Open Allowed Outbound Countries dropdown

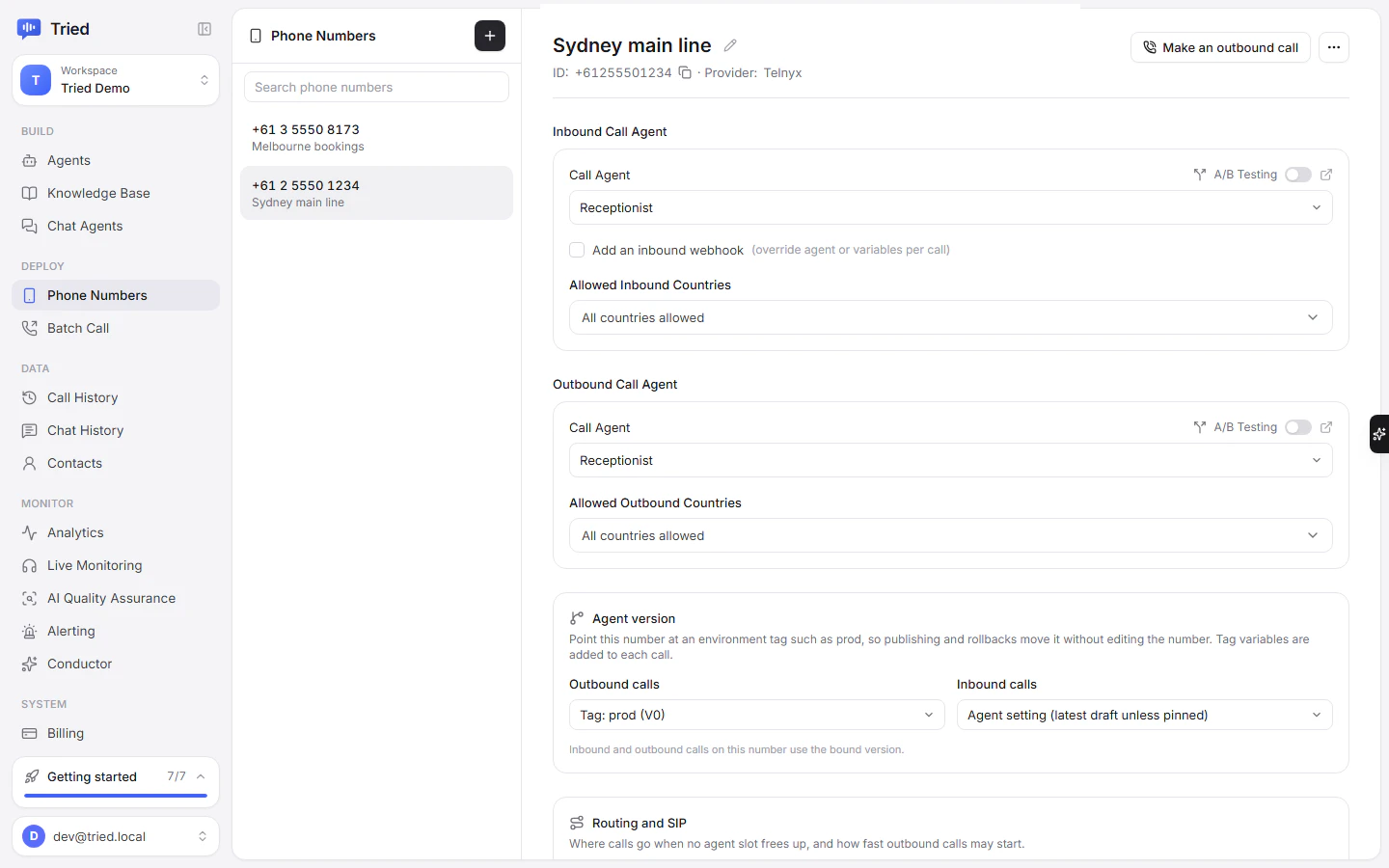click(x=951, y=535)
